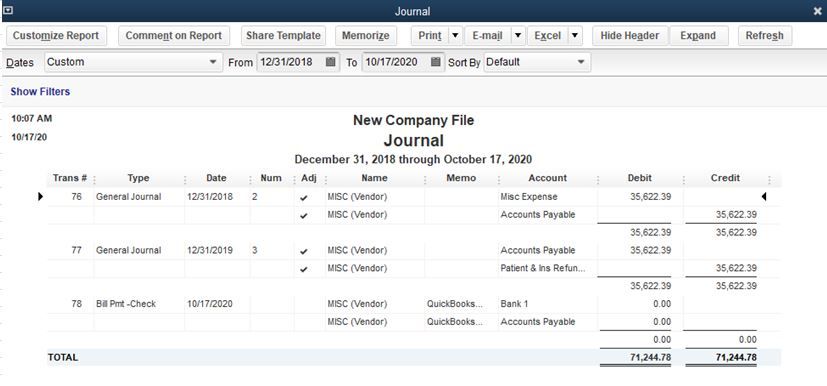
Task: Click Share Template button
Action: 283,36
